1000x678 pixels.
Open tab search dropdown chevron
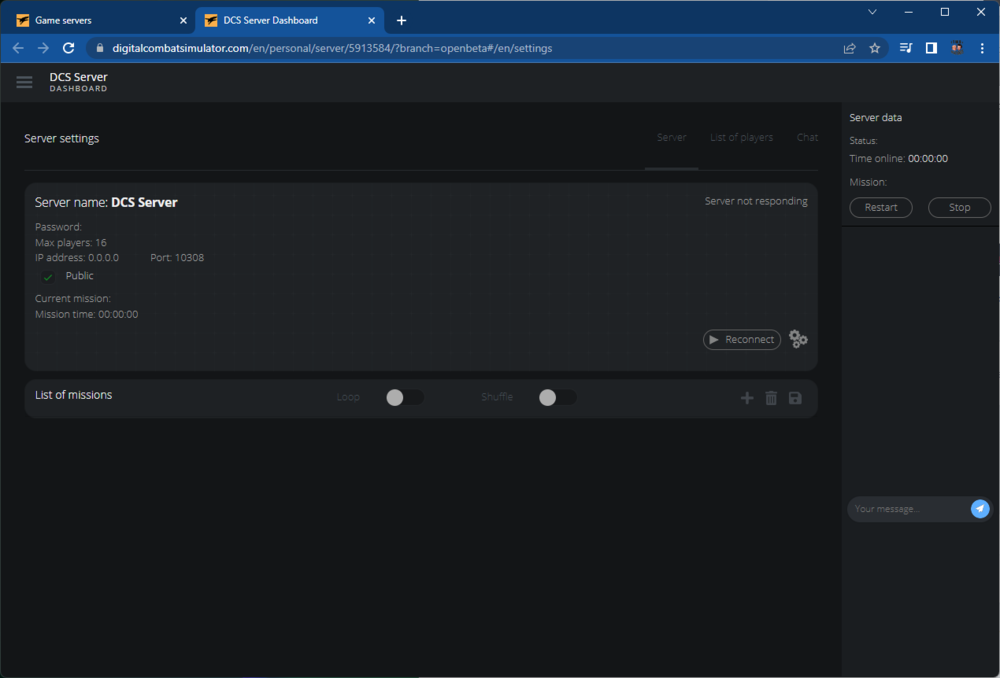pos(872,12)
